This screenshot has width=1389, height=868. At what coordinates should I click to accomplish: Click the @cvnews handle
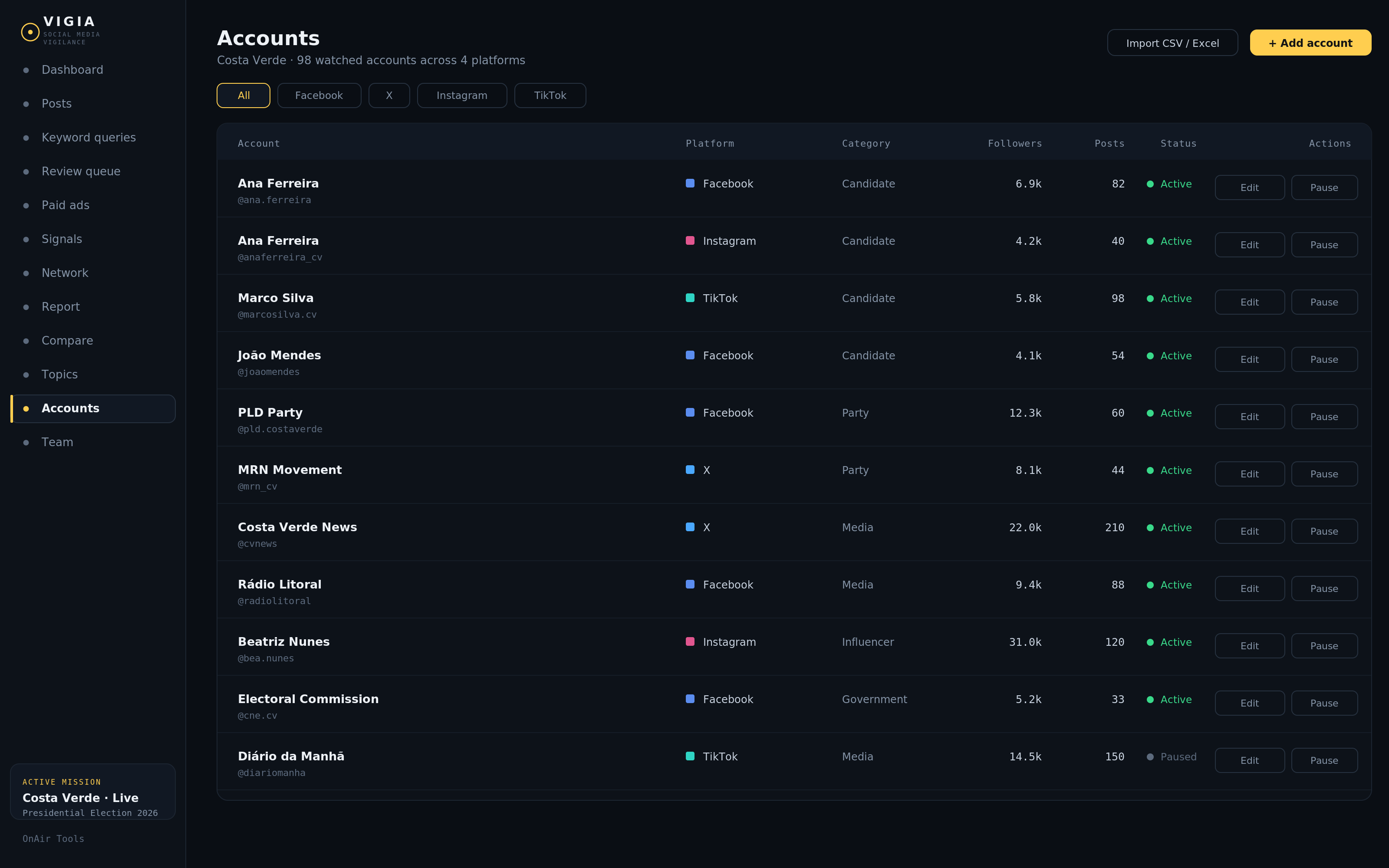coord(257,544)
